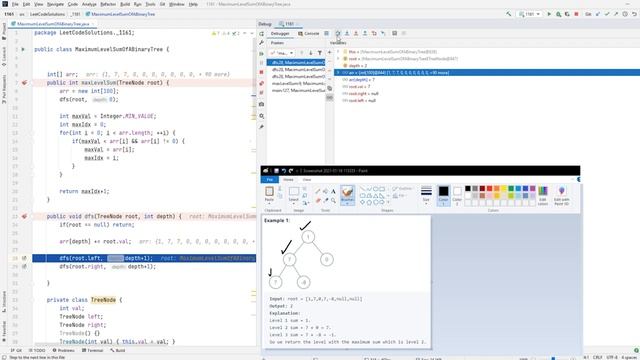Open the Build tool window button

(x=118, y=350)
